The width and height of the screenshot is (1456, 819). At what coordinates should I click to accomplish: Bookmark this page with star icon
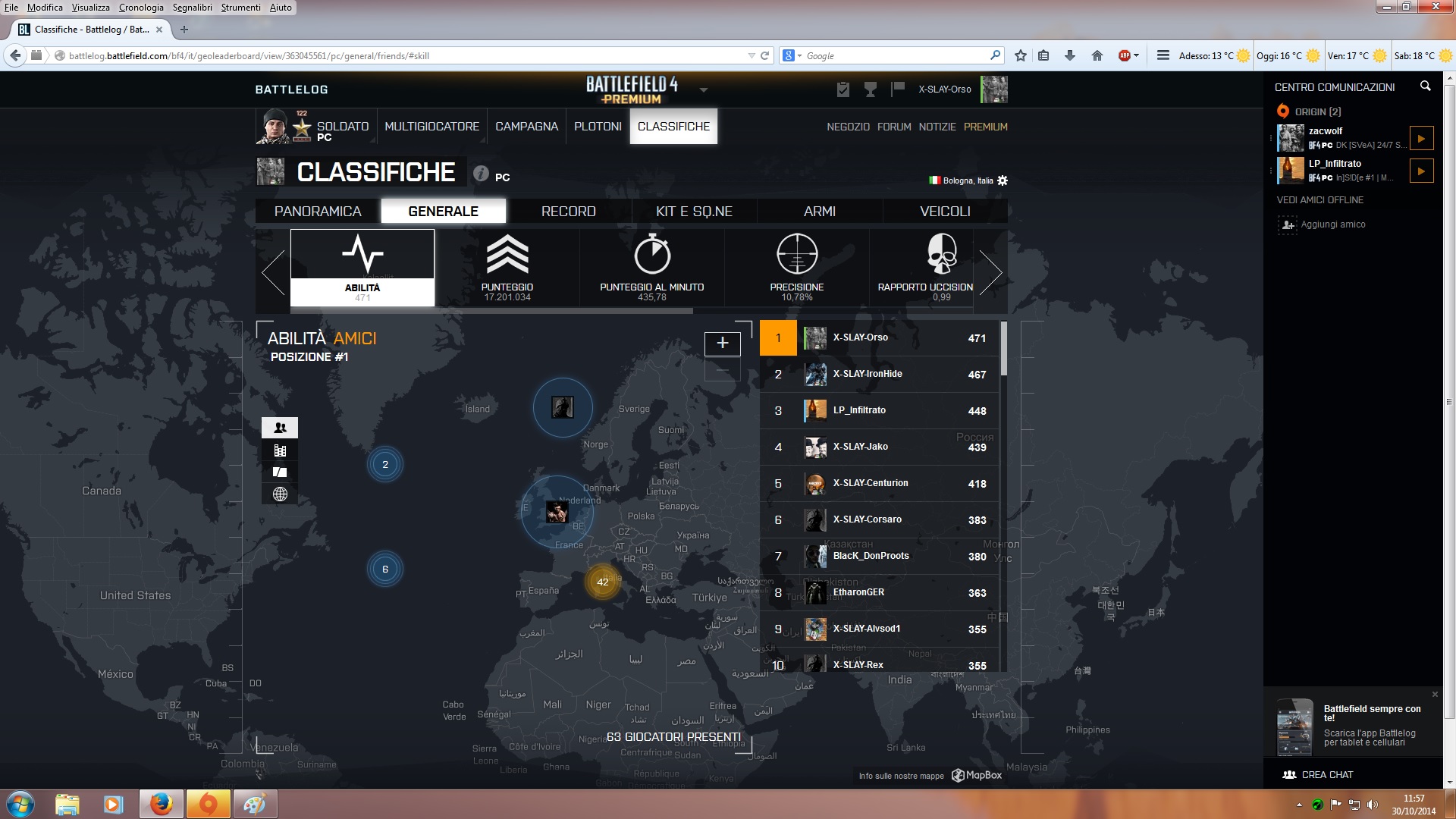click(x=1021, y=55)
